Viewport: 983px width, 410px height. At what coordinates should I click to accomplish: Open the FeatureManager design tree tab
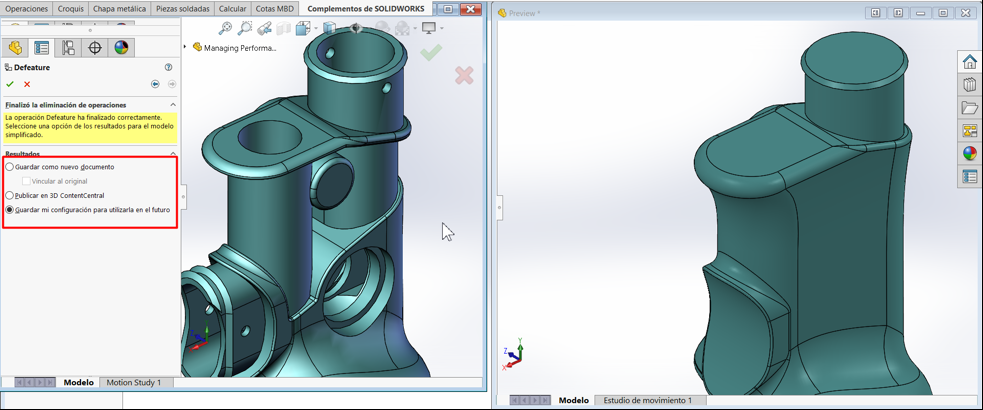16,48
